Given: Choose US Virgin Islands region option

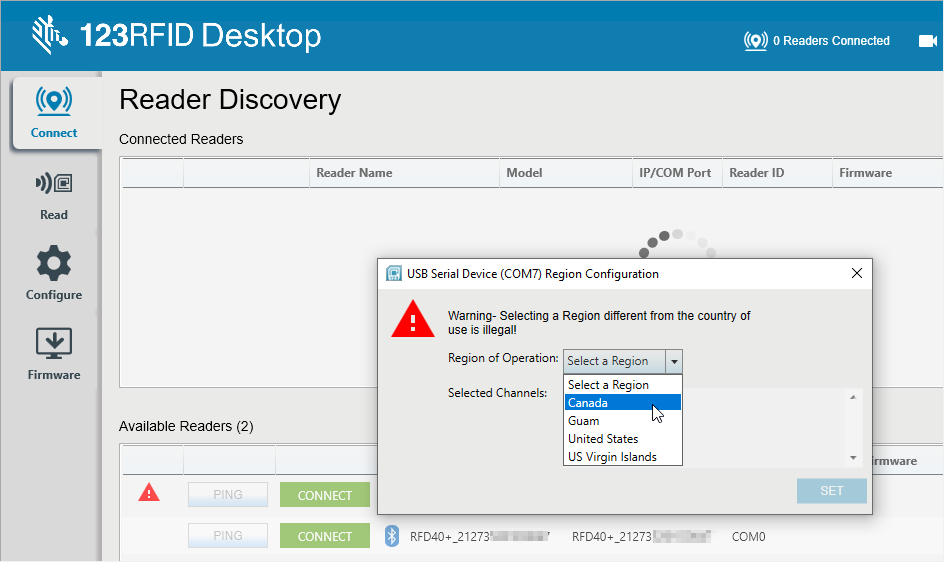Looking at the screenshot, I should point(622,457).
